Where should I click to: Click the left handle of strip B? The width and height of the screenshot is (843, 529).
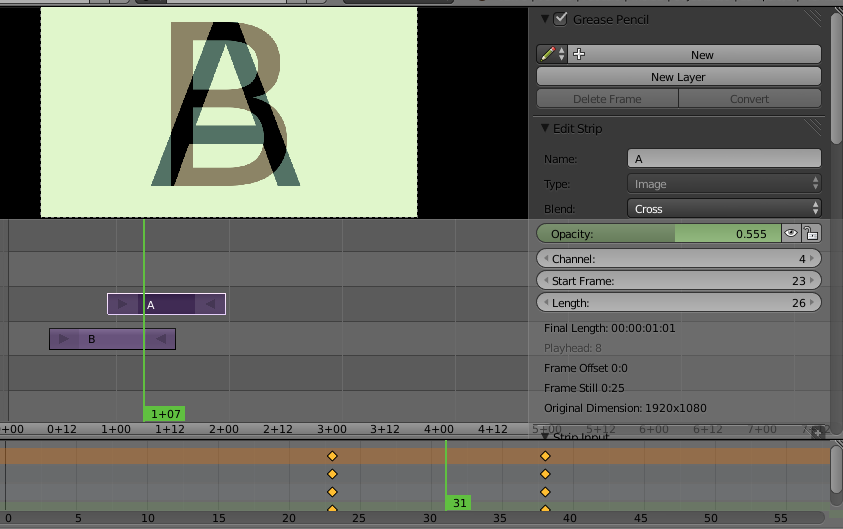click(x=64, y=339)
